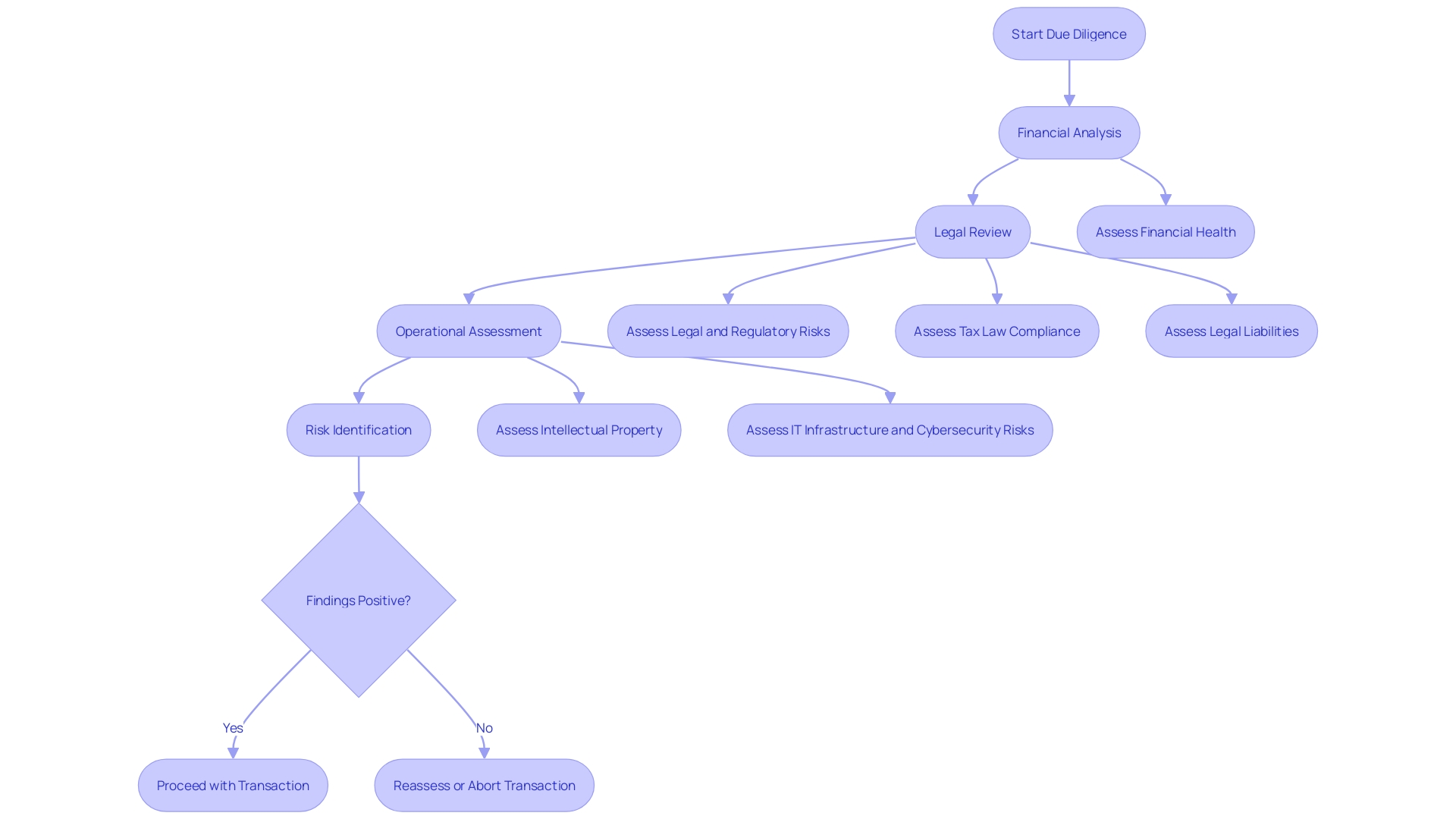Screen dimensions: 1456x819
Task: Expand the Assess Tax Law Compliance node
Action: [x=994, y=330]
